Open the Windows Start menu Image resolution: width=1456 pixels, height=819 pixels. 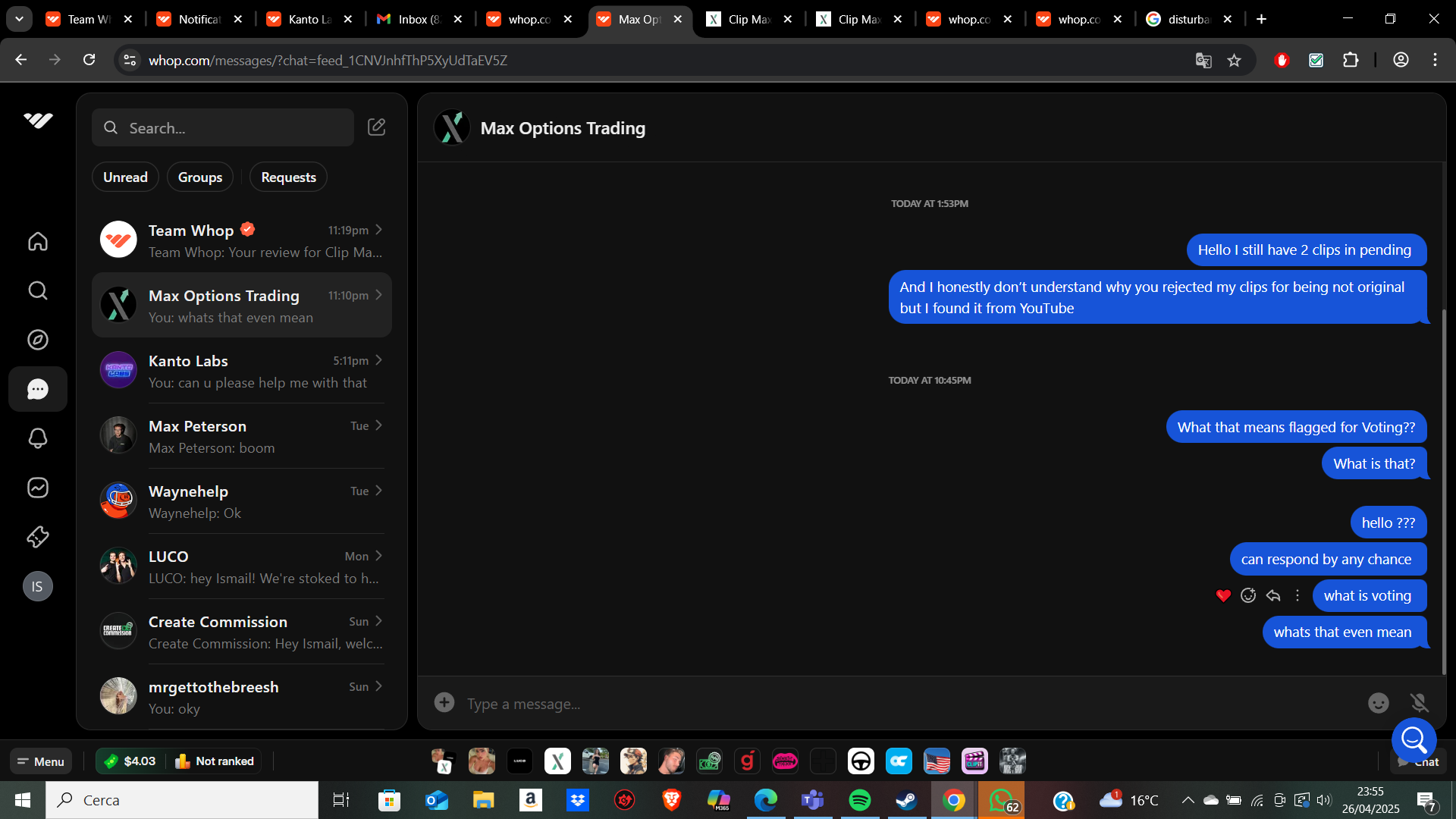pyautogui.click(x=23, y=800)
